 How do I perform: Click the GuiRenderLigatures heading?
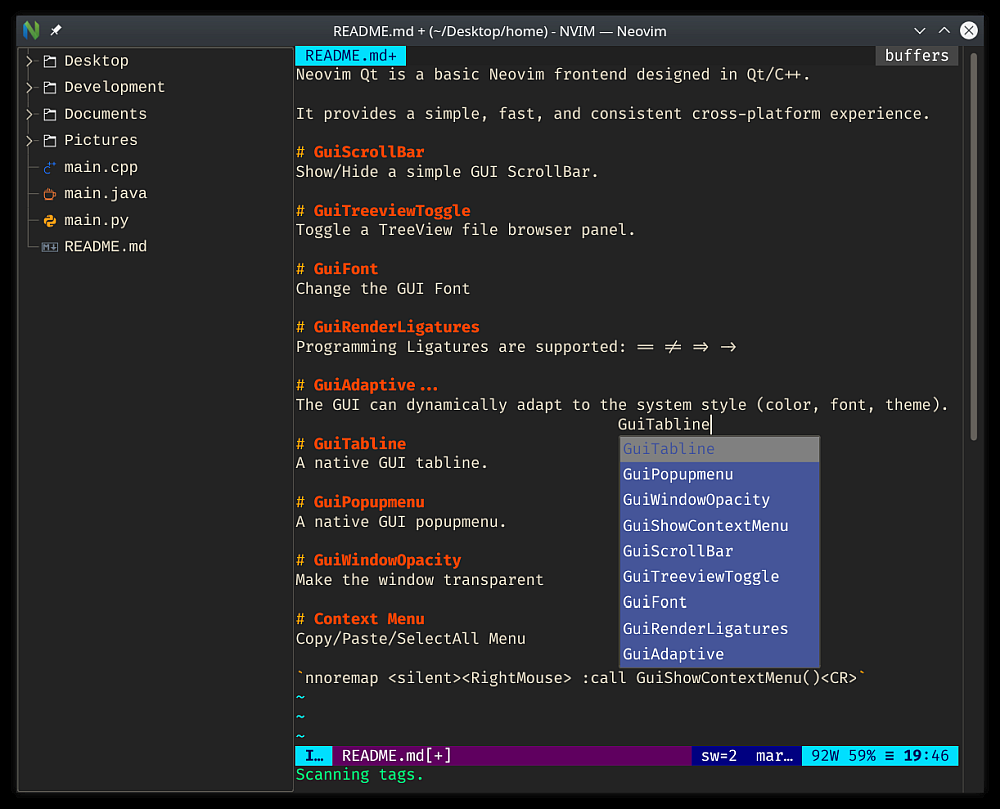(388, 327)
